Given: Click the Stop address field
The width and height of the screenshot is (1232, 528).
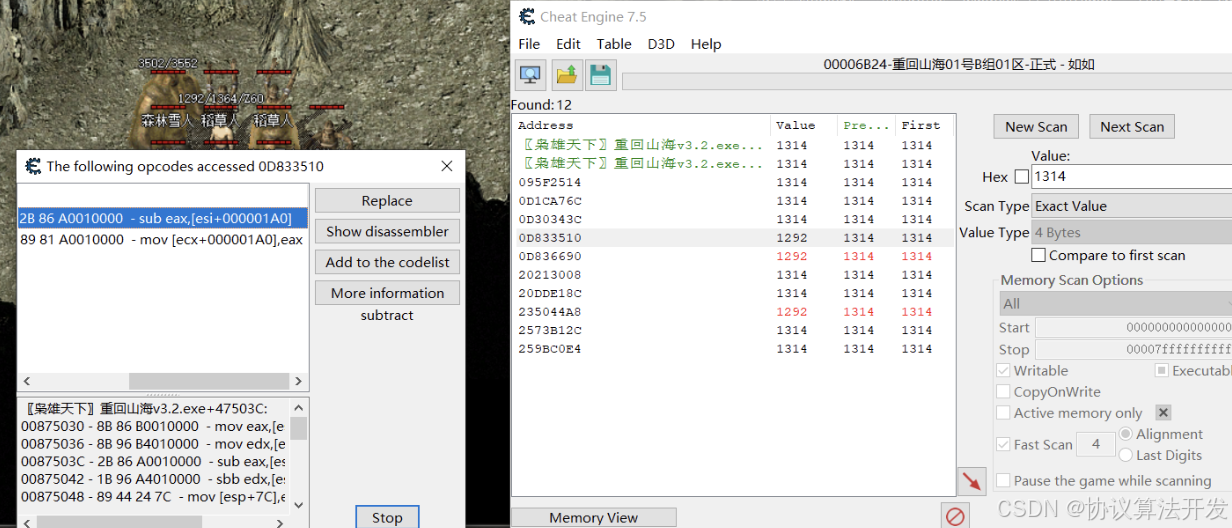Looking at the screenshot, I should (x=1133, y=349).
